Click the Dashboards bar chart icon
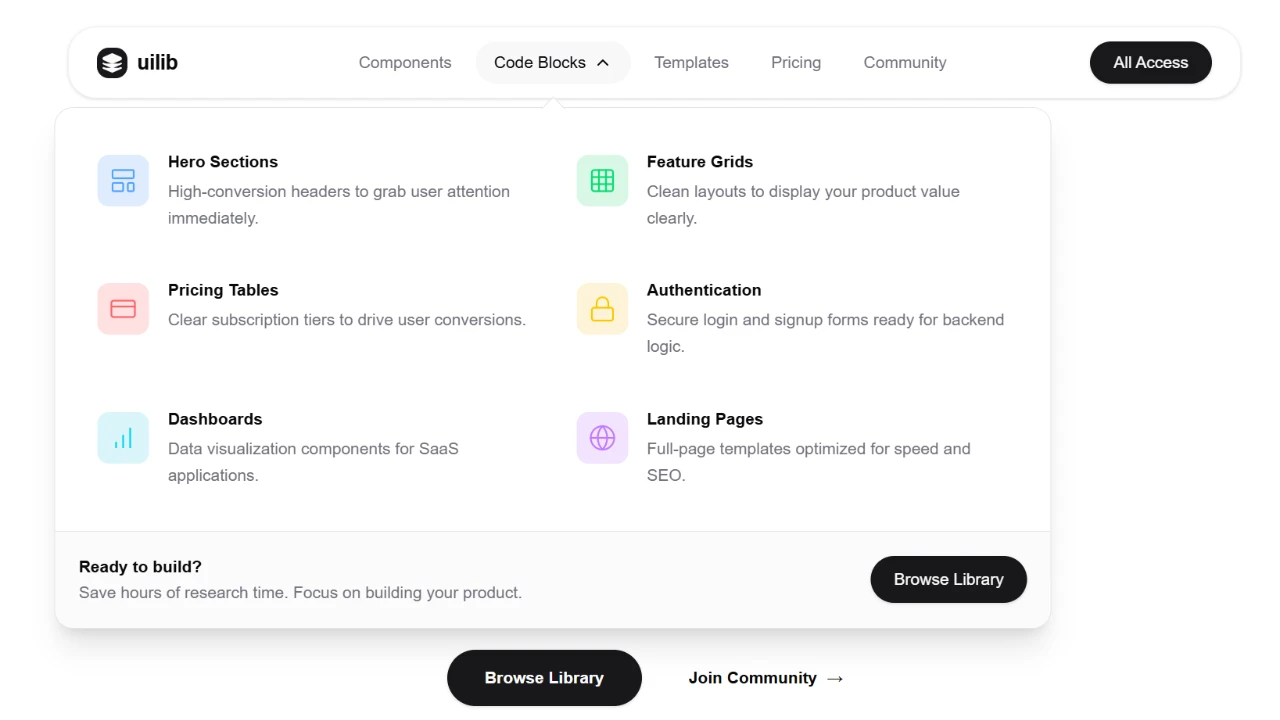 [x=122, y=437]
